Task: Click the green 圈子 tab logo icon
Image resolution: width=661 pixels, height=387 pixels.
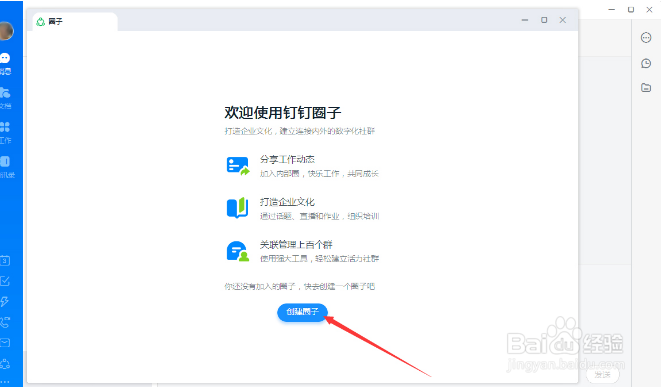Action: tap(40, 22)
